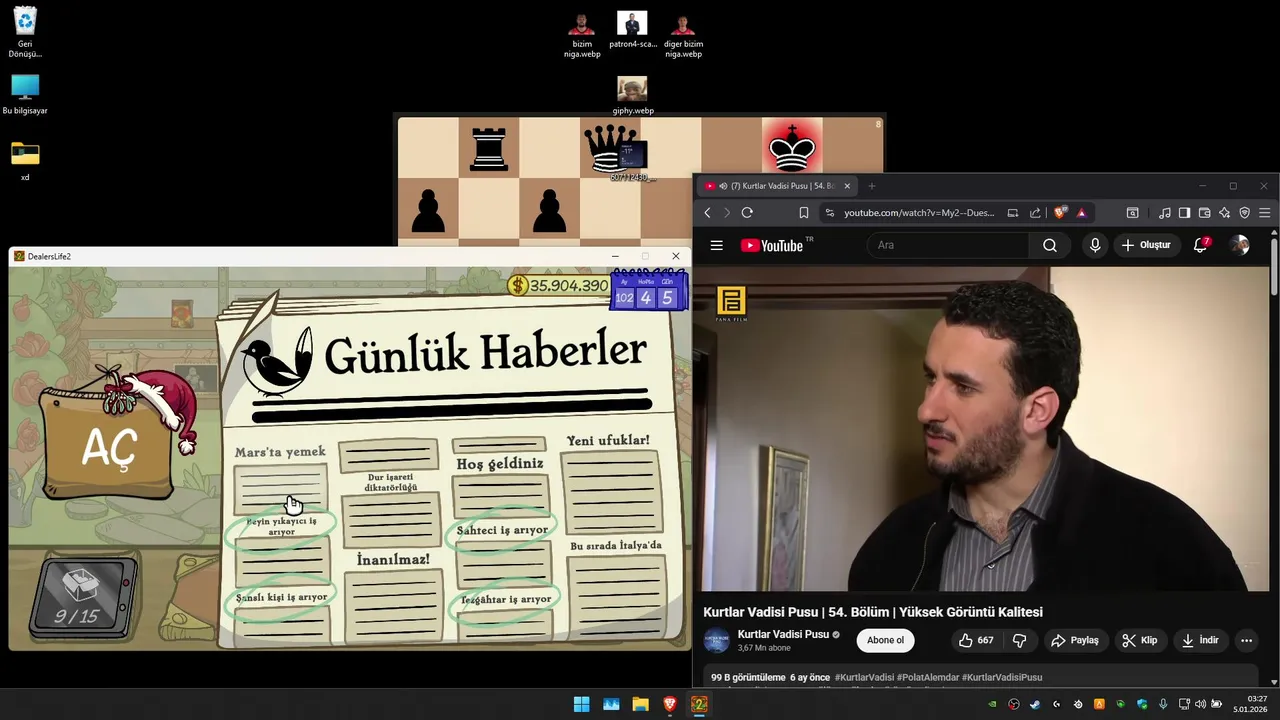This screenshot has height=720, width=1280.
Task: Click the #KurtlarVadisi hashtag link
Action: pyautogui.click(x=863, y=677)
